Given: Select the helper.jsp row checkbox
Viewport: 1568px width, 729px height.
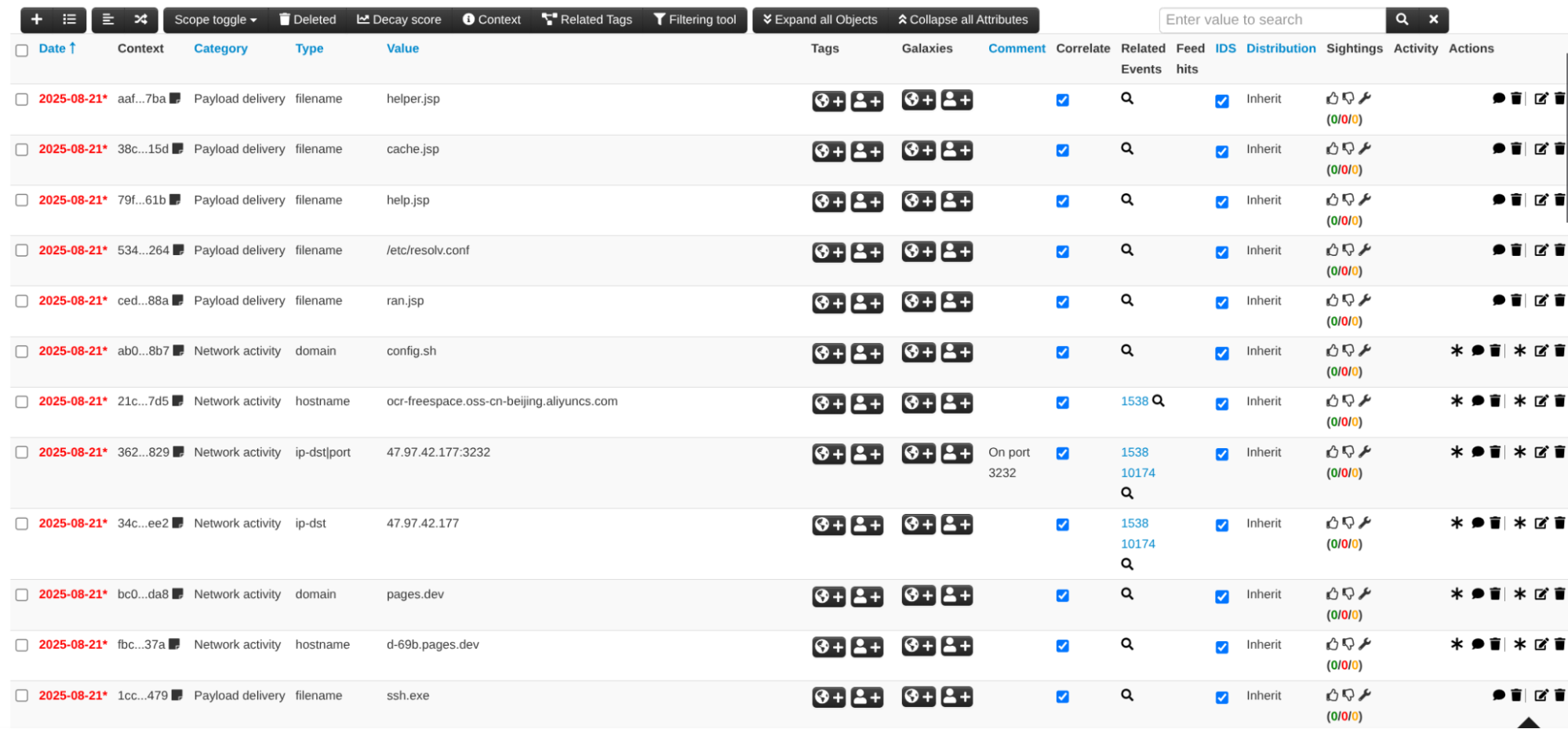Looking at the screenshot, I should 22,100.
